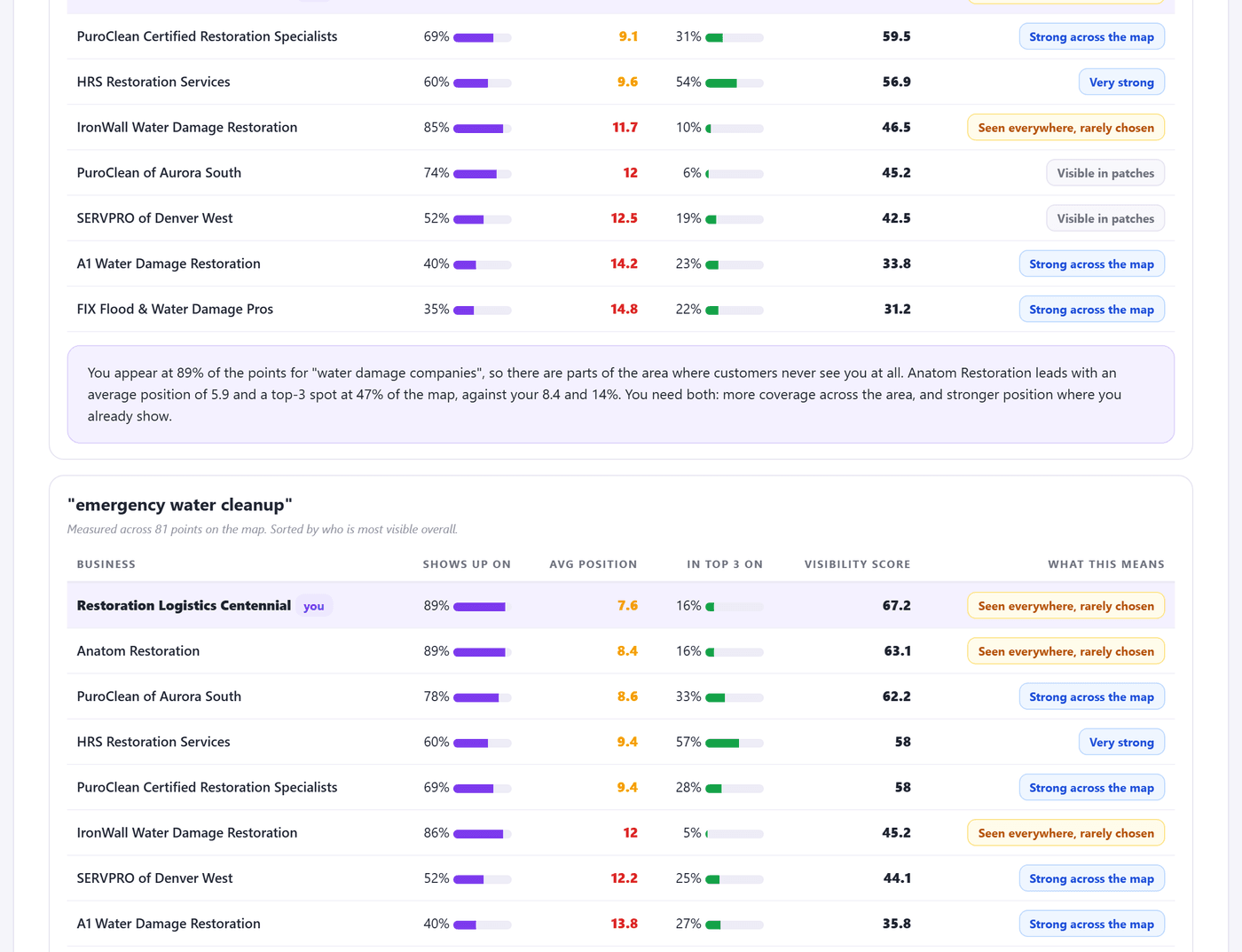Click FIX Flood & Water Damage Pros name
This screenshot has width=1242, height=952.
coord(175,310)
